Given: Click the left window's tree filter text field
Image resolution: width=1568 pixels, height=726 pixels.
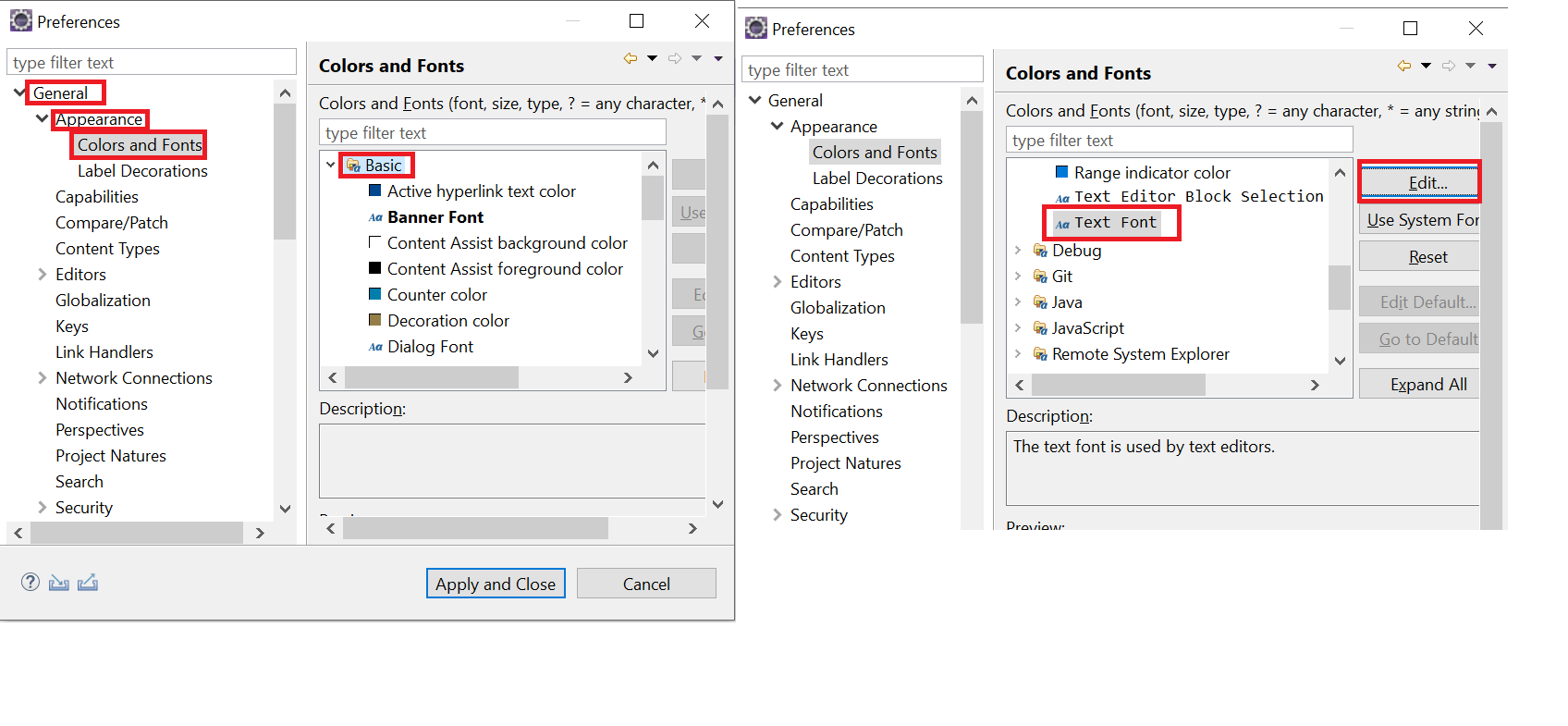Looking at the screenshot, I should (x=152, y=62).
